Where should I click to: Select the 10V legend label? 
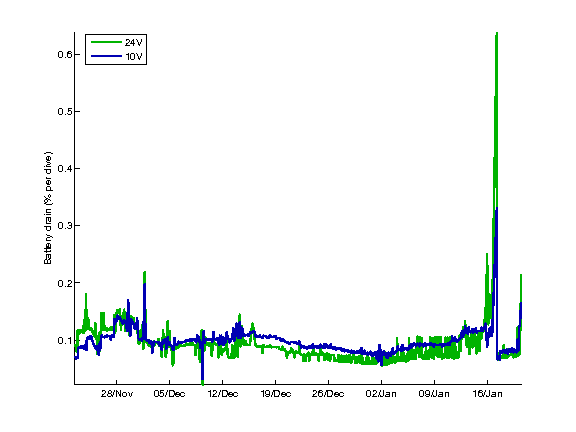133,57
